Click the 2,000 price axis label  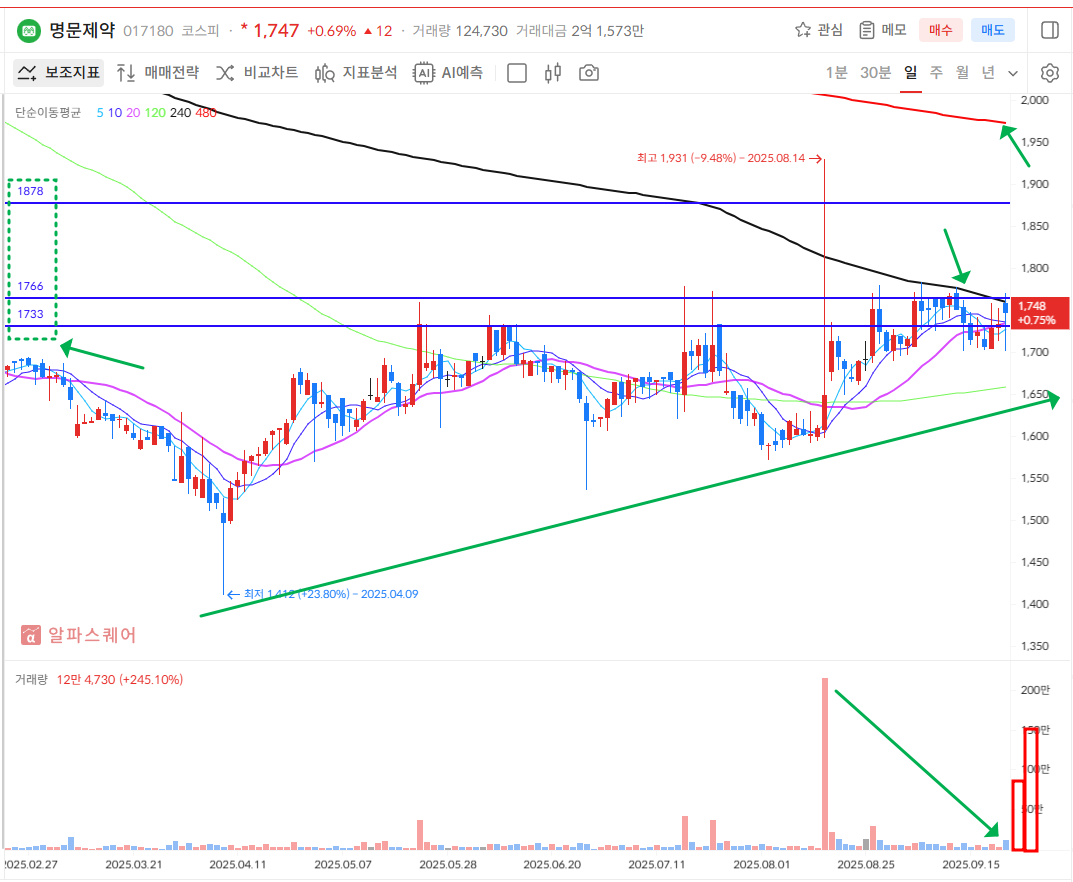click(1035, 100)
